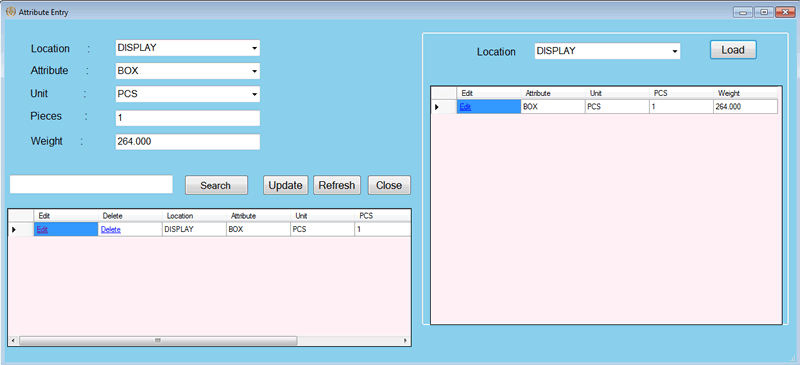Close the Attribute Entry window with the red X

tap(786, 12)
